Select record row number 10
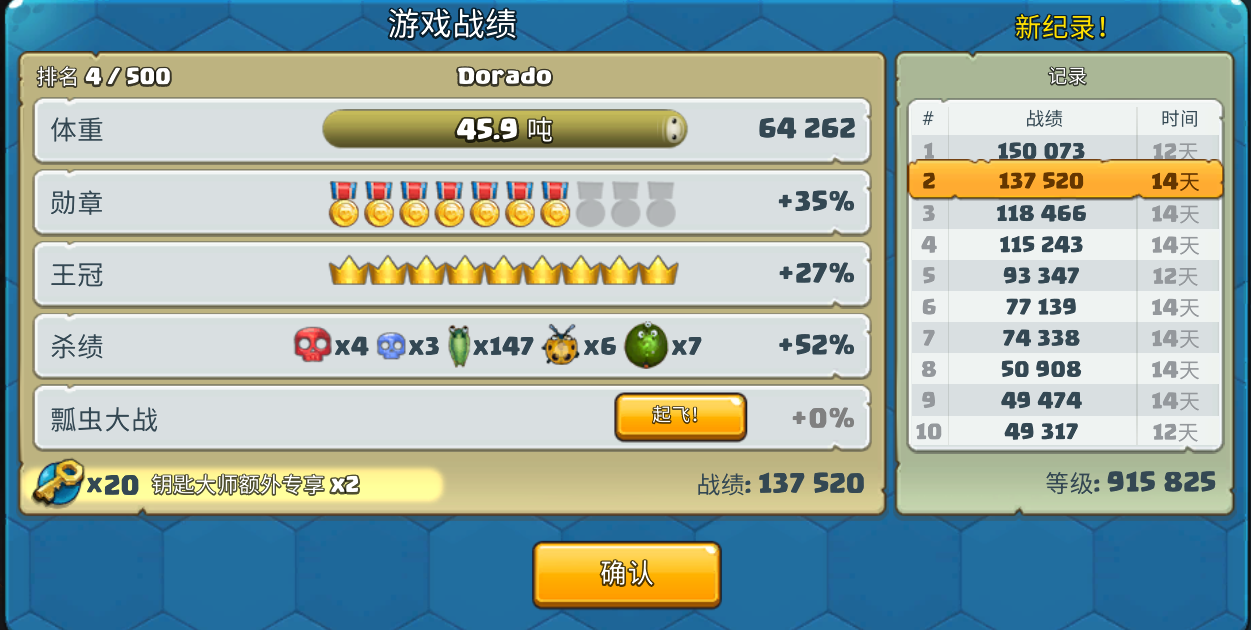This screenshot has width=1251, height=630. pos(1066,432)
